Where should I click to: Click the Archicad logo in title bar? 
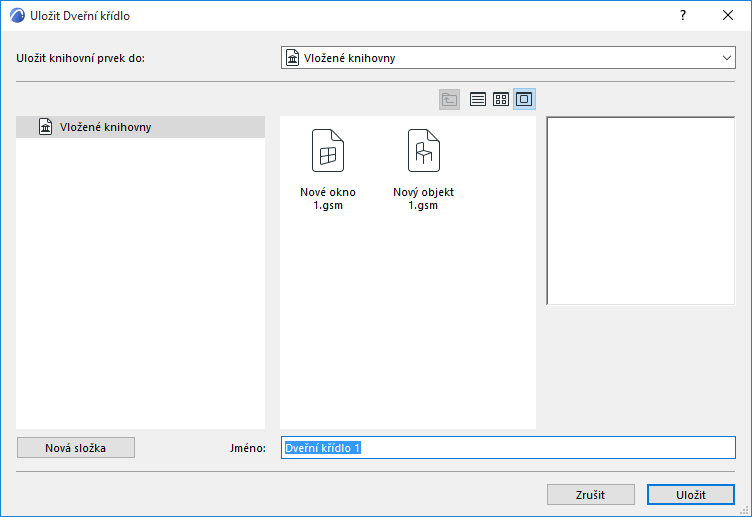(17, 15)
